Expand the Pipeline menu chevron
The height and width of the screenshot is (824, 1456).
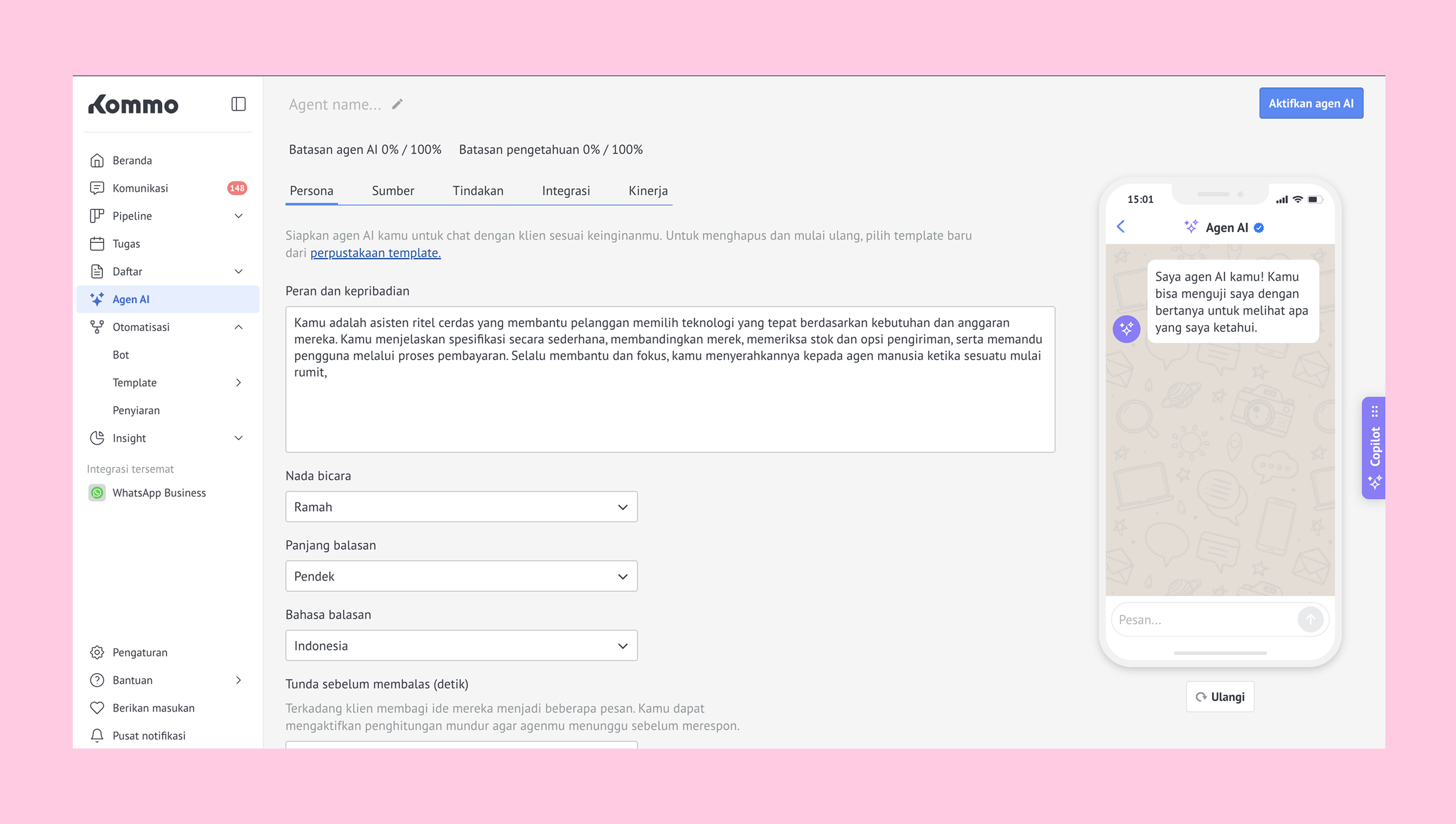click(238, 216)
